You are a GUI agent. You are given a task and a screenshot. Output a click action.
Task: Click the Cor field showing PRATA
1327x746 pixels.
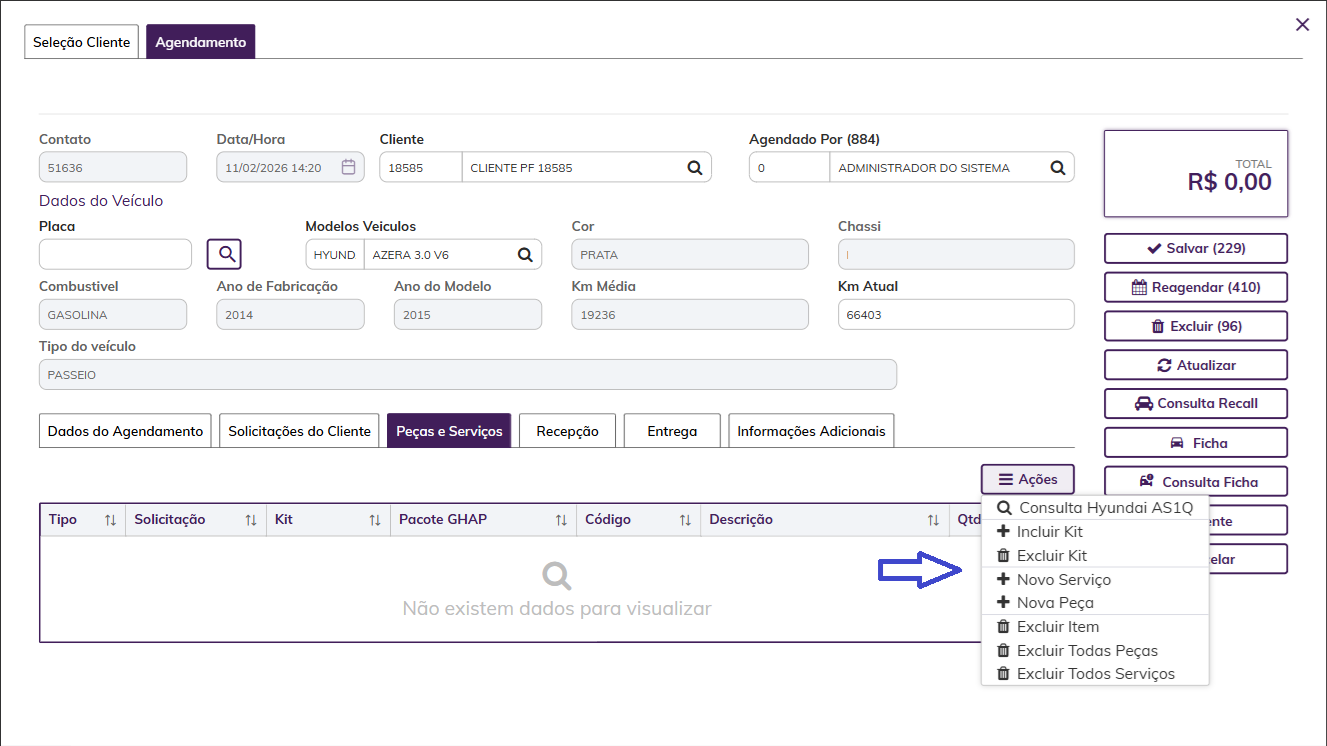tap(690, 255)
